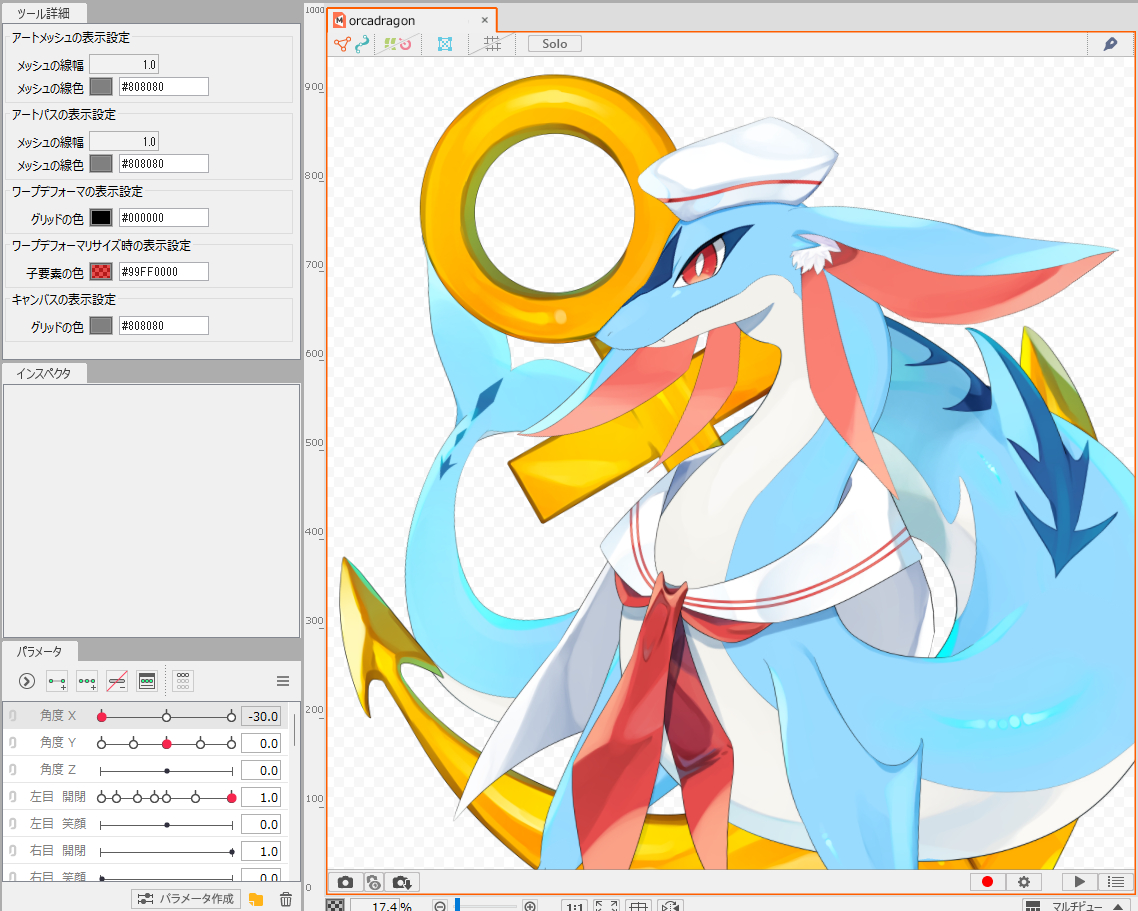Click the flip view horizontally icon

671,906
